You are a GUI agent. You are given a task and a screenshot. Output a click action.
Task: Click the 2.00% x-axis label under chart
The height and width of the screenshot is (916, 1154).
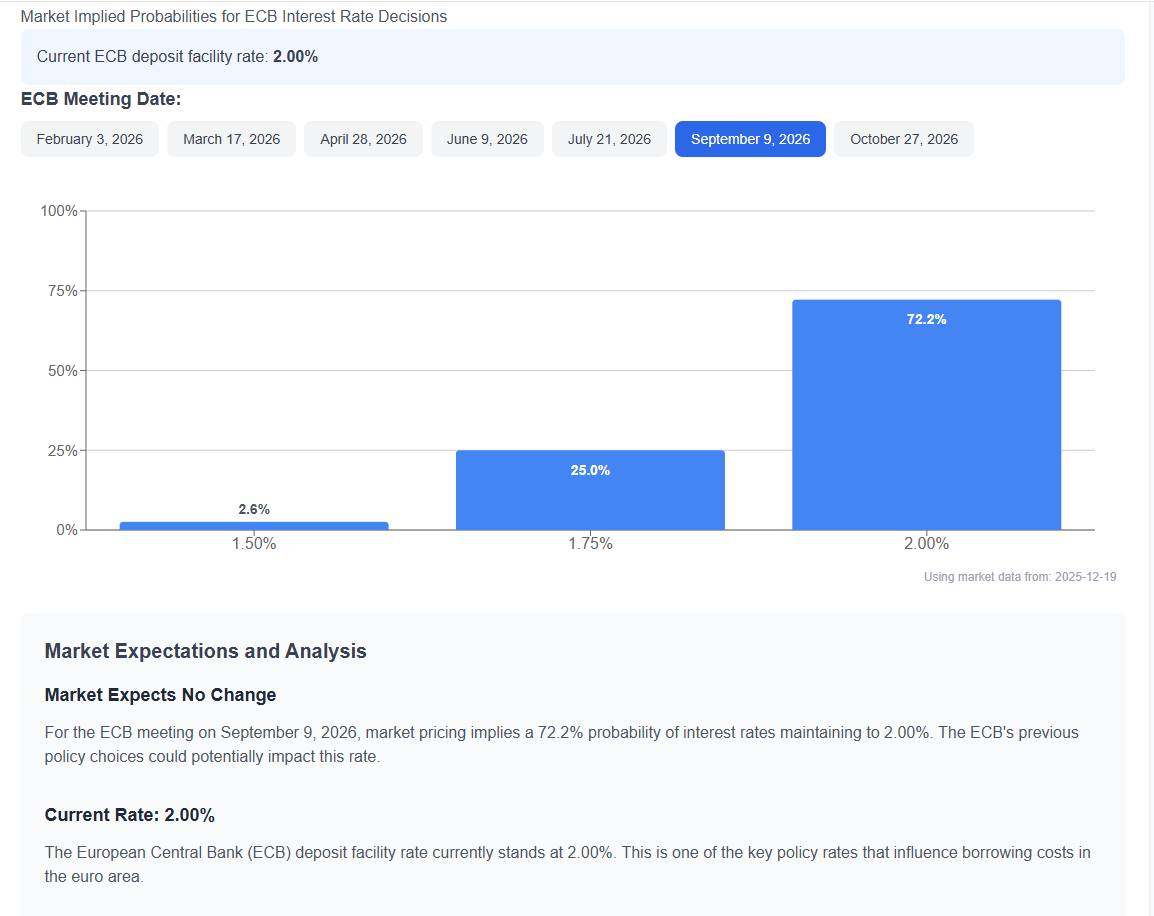click(x=926, y=544)
